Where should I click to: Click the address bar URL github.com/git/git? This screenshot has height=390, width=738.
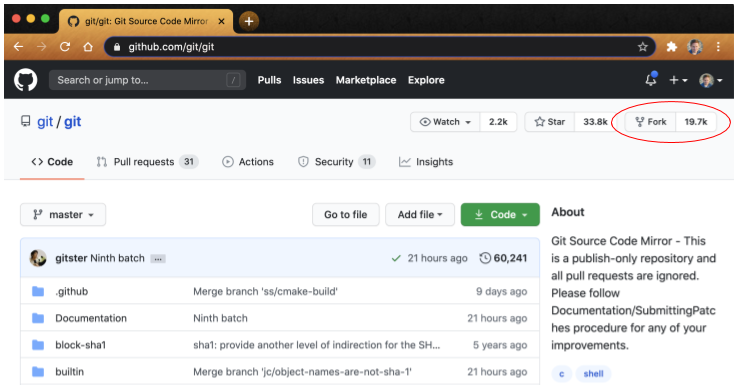click(x=171, y=47)
